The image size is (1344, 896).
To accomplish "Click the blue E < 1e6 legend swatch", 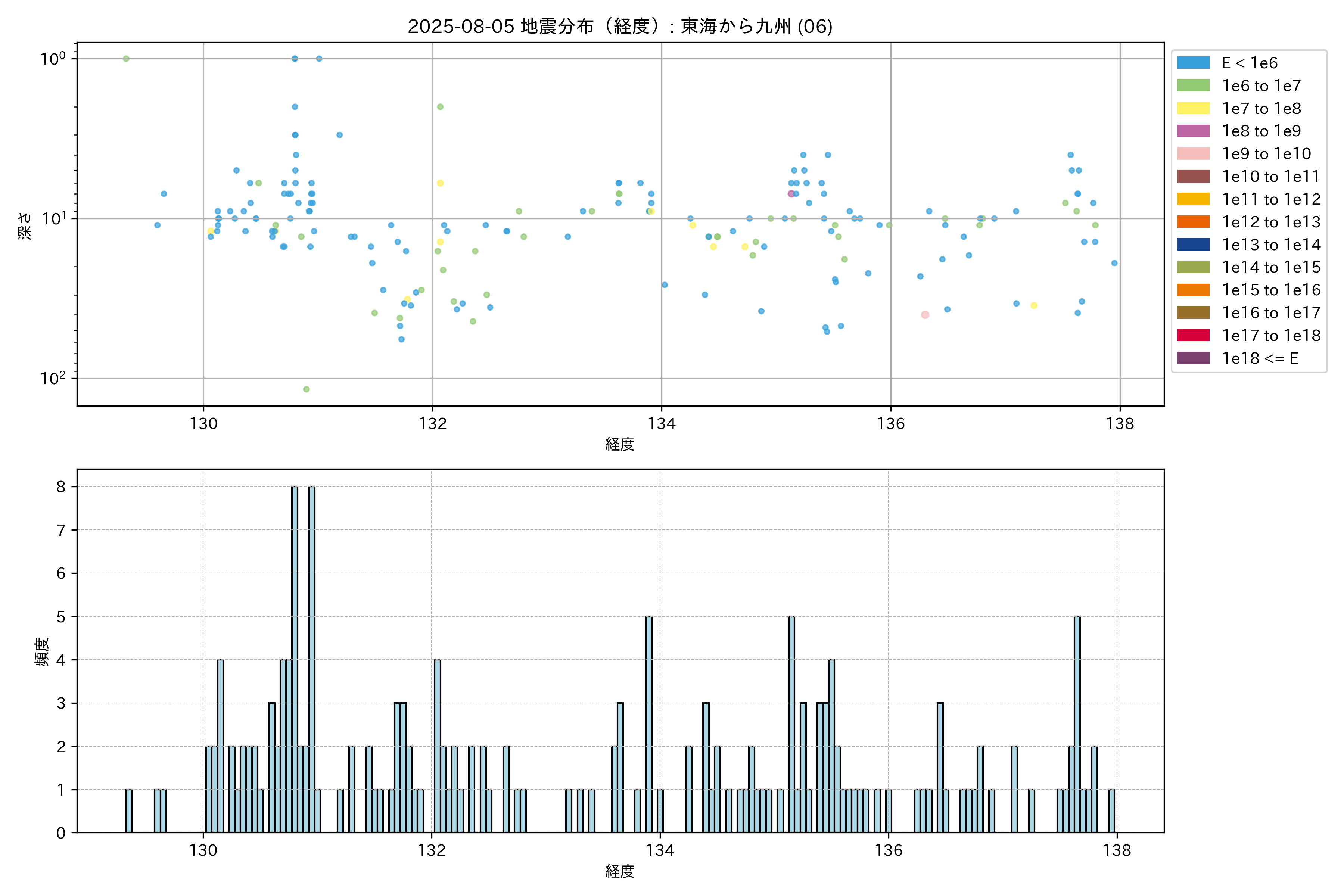I will 1192,63.
